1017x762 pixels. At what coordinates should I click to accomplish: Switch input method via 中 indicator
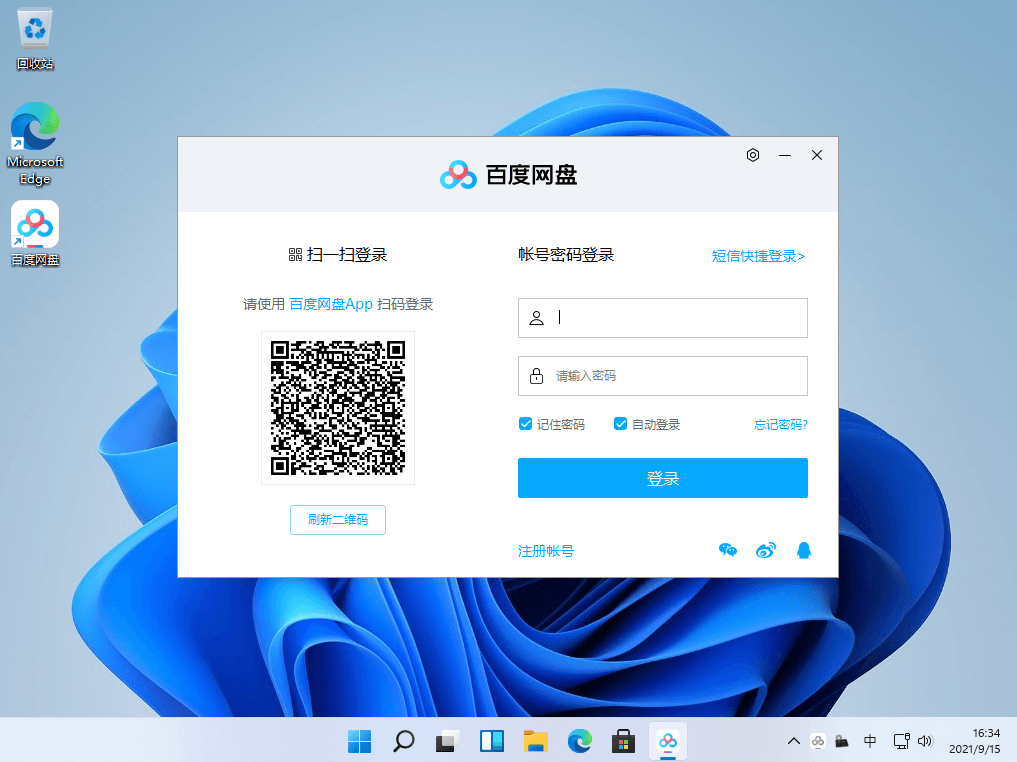pos(870,741)
